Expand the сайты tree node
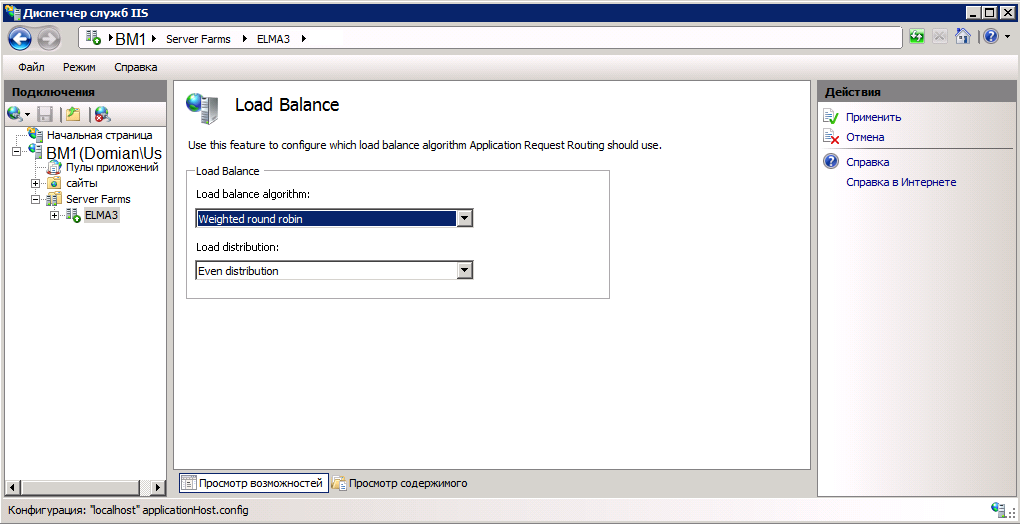The width and height of the screenshot is (1020, 524). pos(36,183)
